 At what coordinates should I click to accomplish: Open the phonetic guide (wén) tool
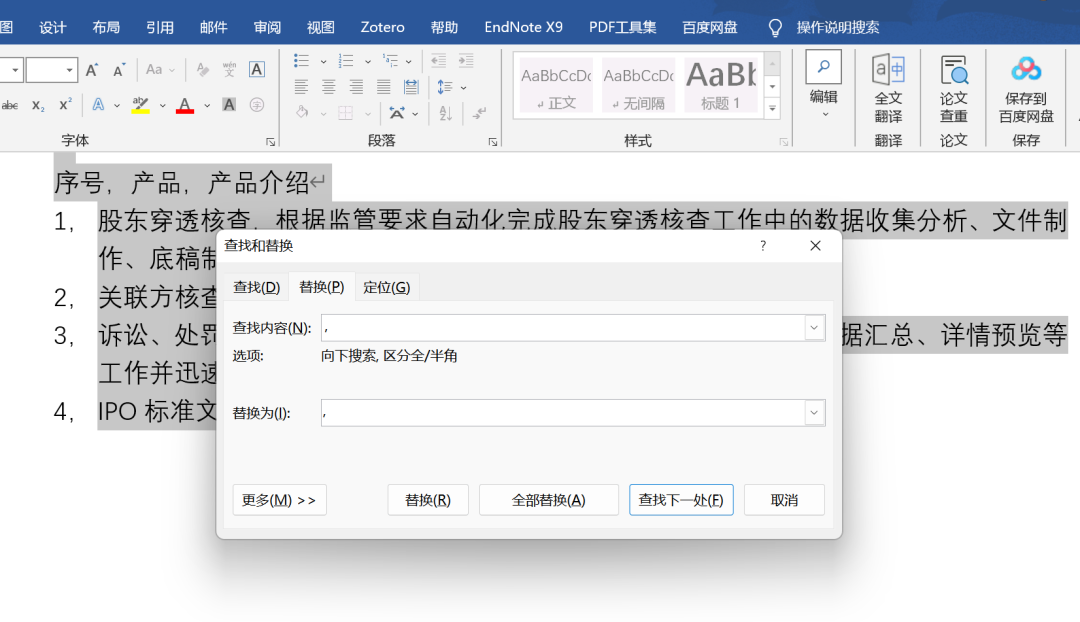[229, 70]
